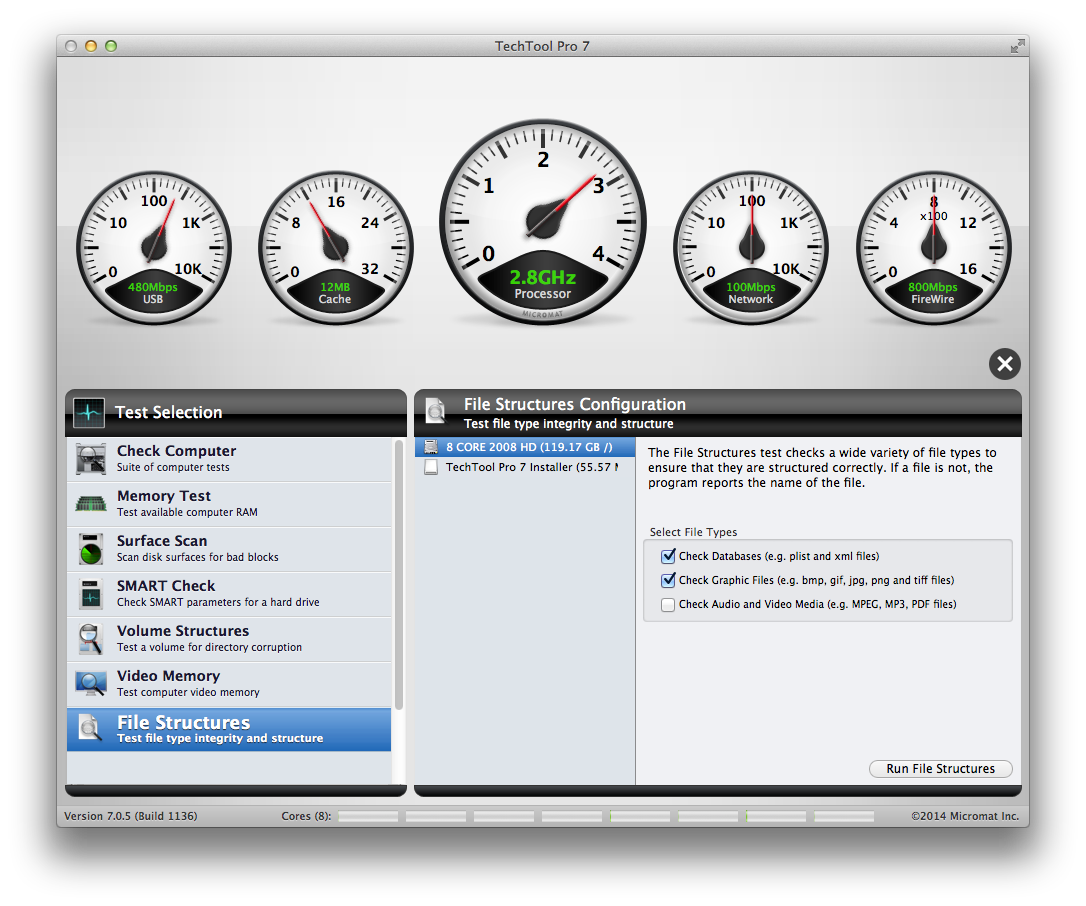Screen dimensions: 1086x906
Task: Click the Cores (8): label
Action: tap(306, 816)
